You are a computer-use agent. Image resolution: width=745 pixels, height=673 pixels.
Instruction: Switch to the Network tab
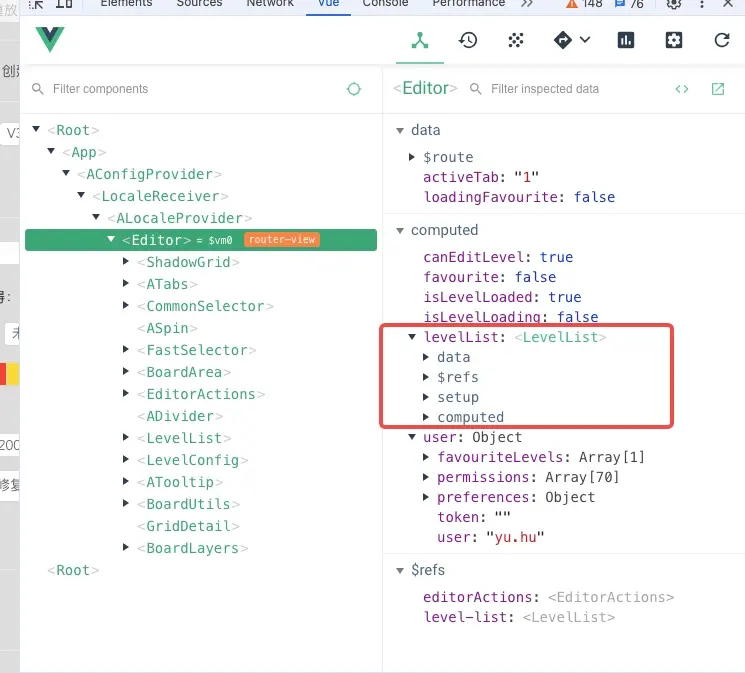coord(270,4)
